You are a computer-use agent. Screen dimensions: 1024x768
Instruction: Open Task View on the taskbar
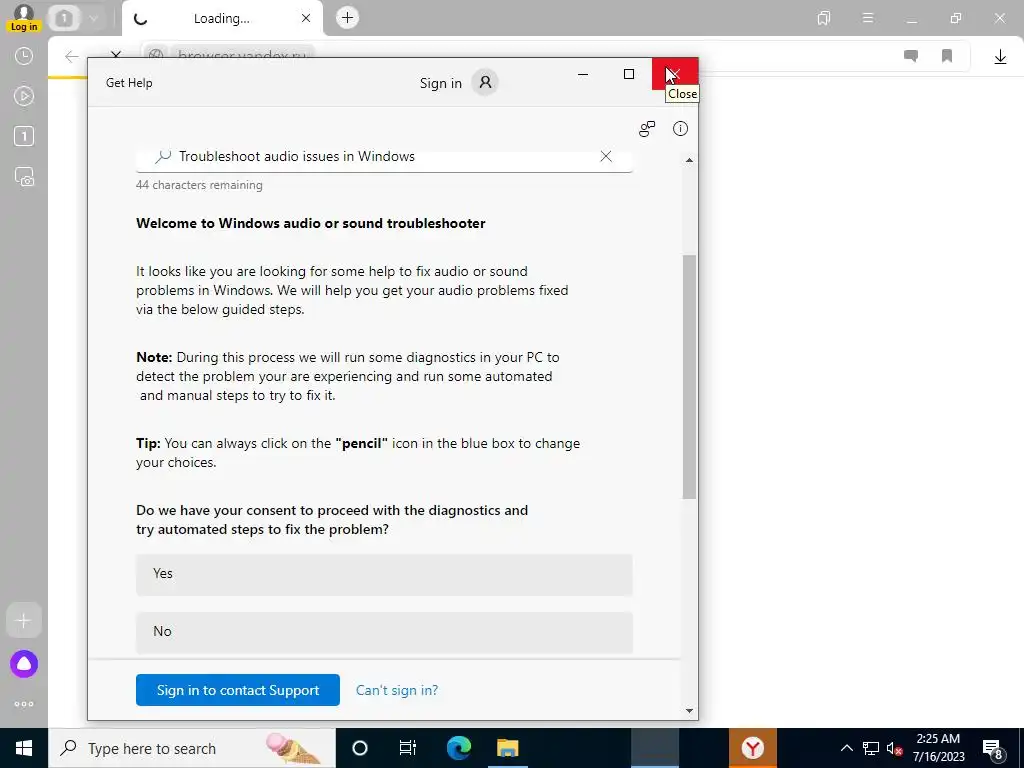tap(408, 748)
